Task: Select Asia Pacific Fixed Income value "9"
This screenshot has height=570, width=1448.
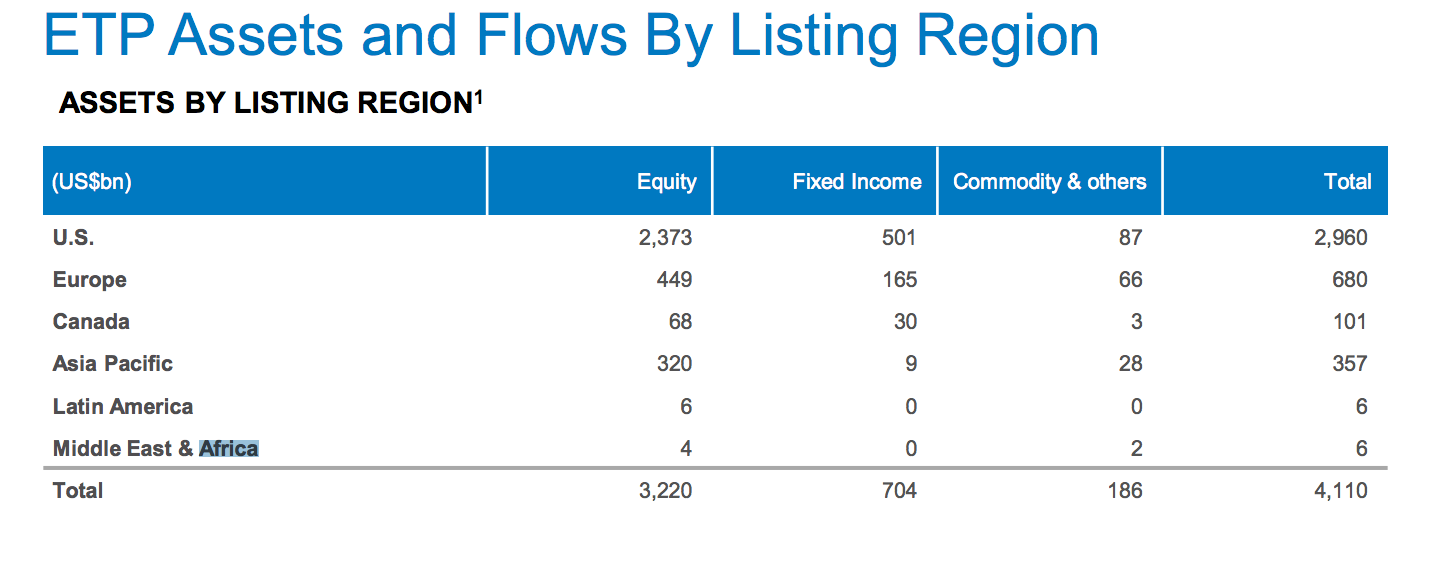Action: point(911,364)
